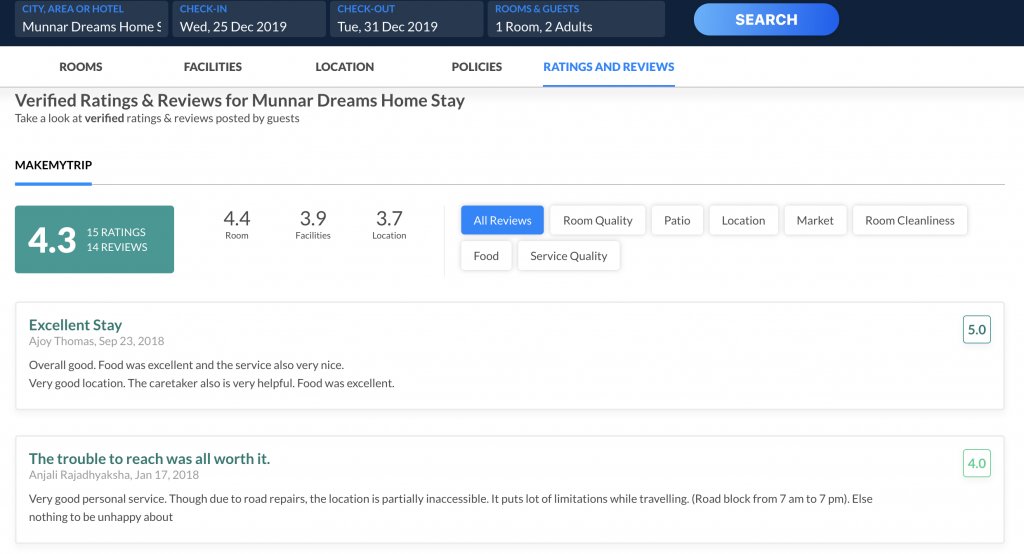The image size is (1024, 554).
Task: Filter reviews by Service Quality
Action: pos(568,255)
